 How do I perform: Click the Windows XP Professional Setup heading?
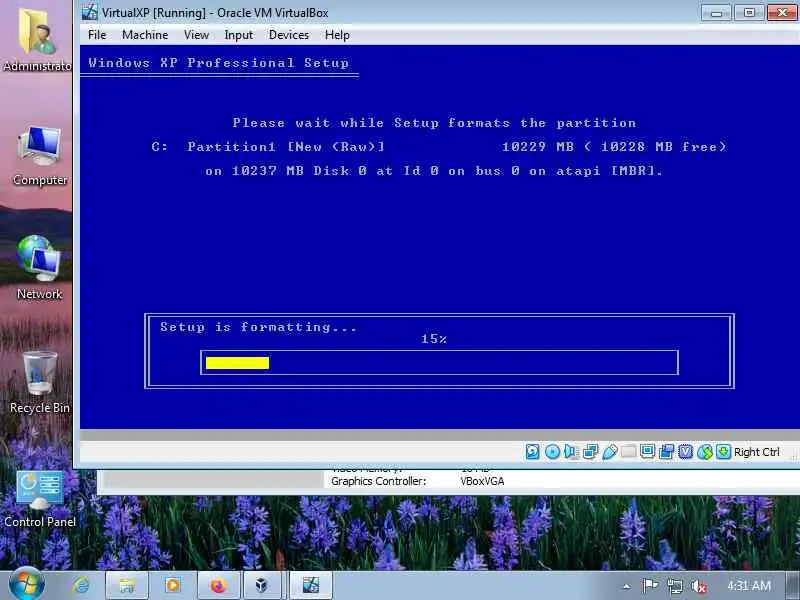[x=218, y=63]
